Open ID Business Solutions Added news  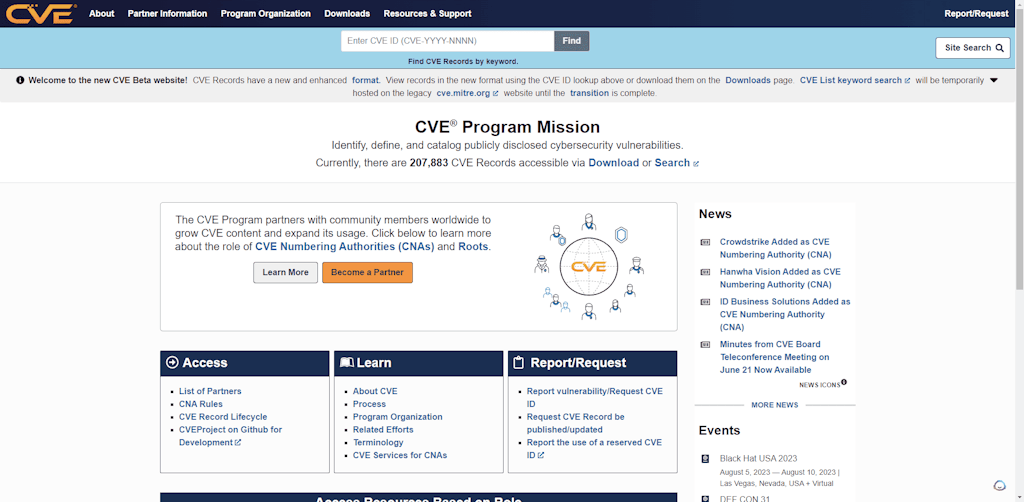coord(785,315)
